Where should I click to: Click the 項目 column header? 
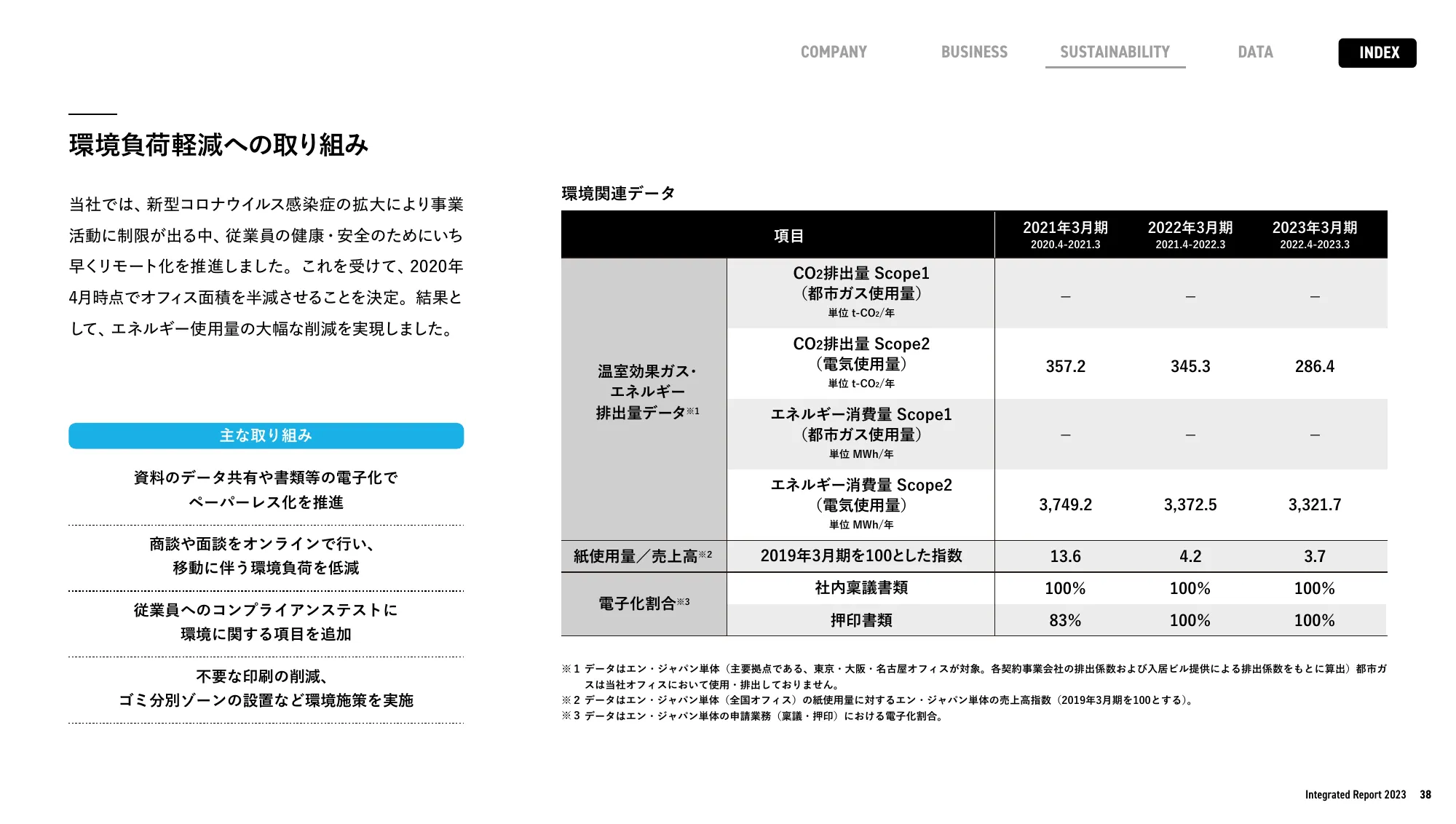coord(788,236)
